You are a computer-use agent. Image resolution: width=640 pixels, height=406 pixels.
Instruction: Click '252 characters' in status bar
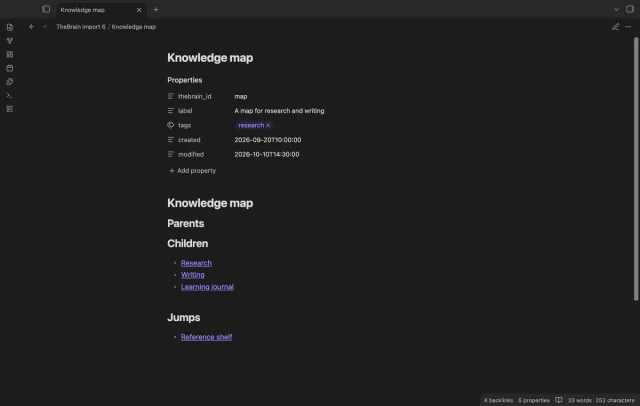point(615,400)
